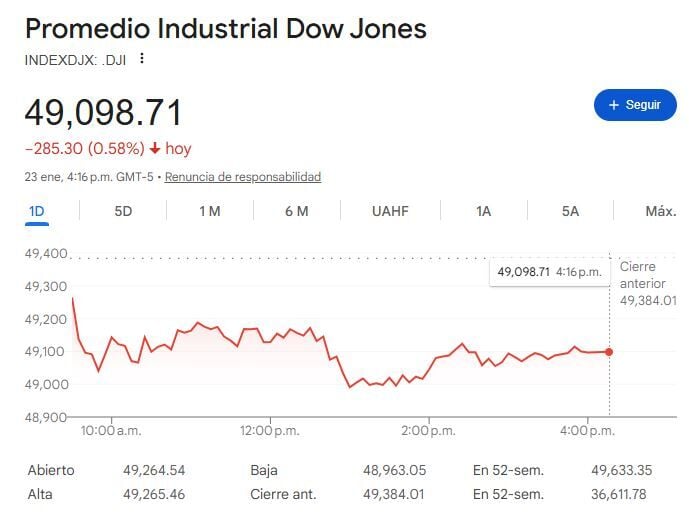Viewport: 689px width, 526px height.
Task: Click the 49,098.71 4:16 p.m. chart tooltip
Action: pyautogui.click(x=549, y=272)
